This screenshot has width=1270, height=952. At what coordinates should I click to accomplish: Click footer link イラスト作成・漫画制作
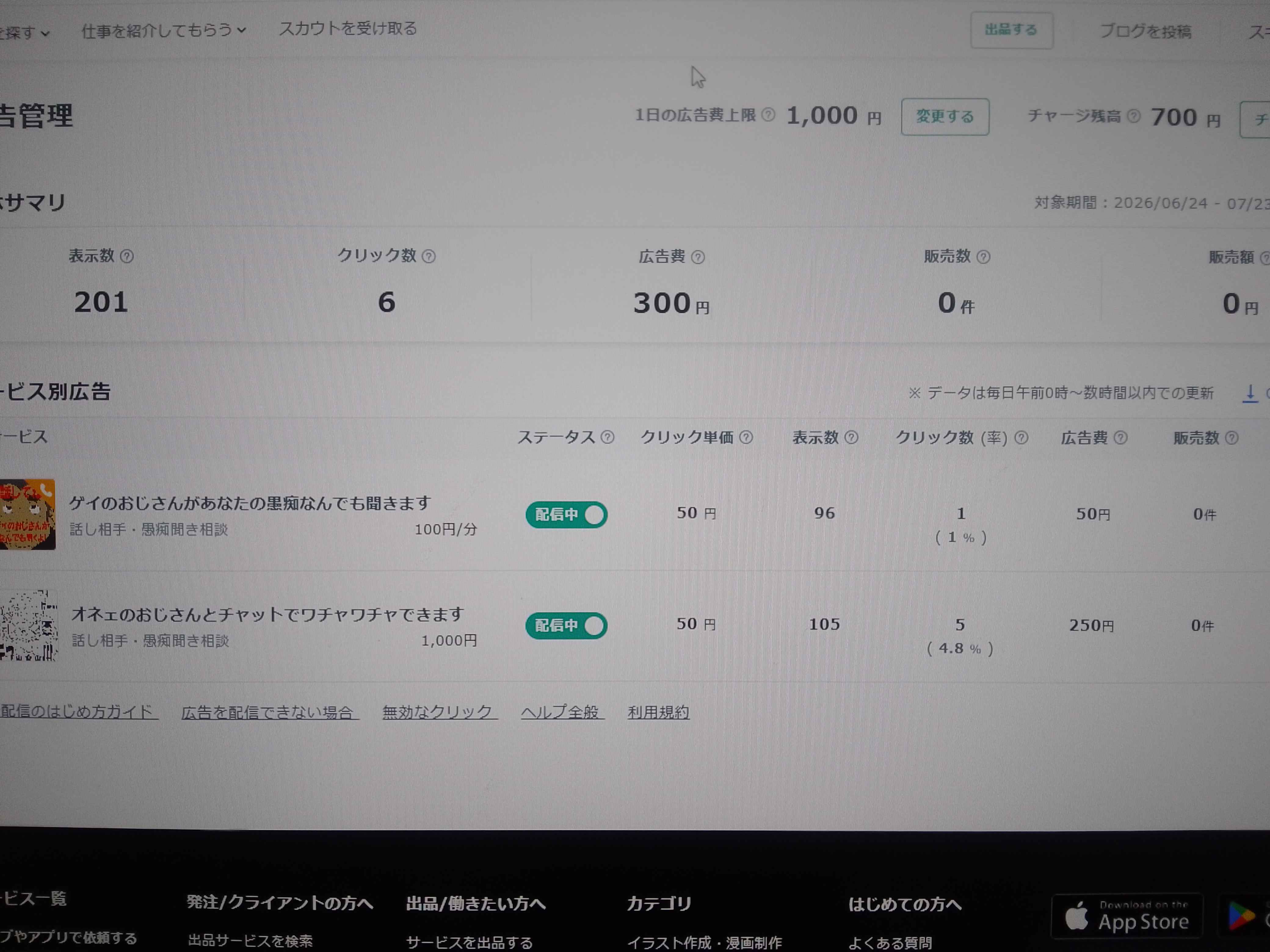[x=705, y=942]
